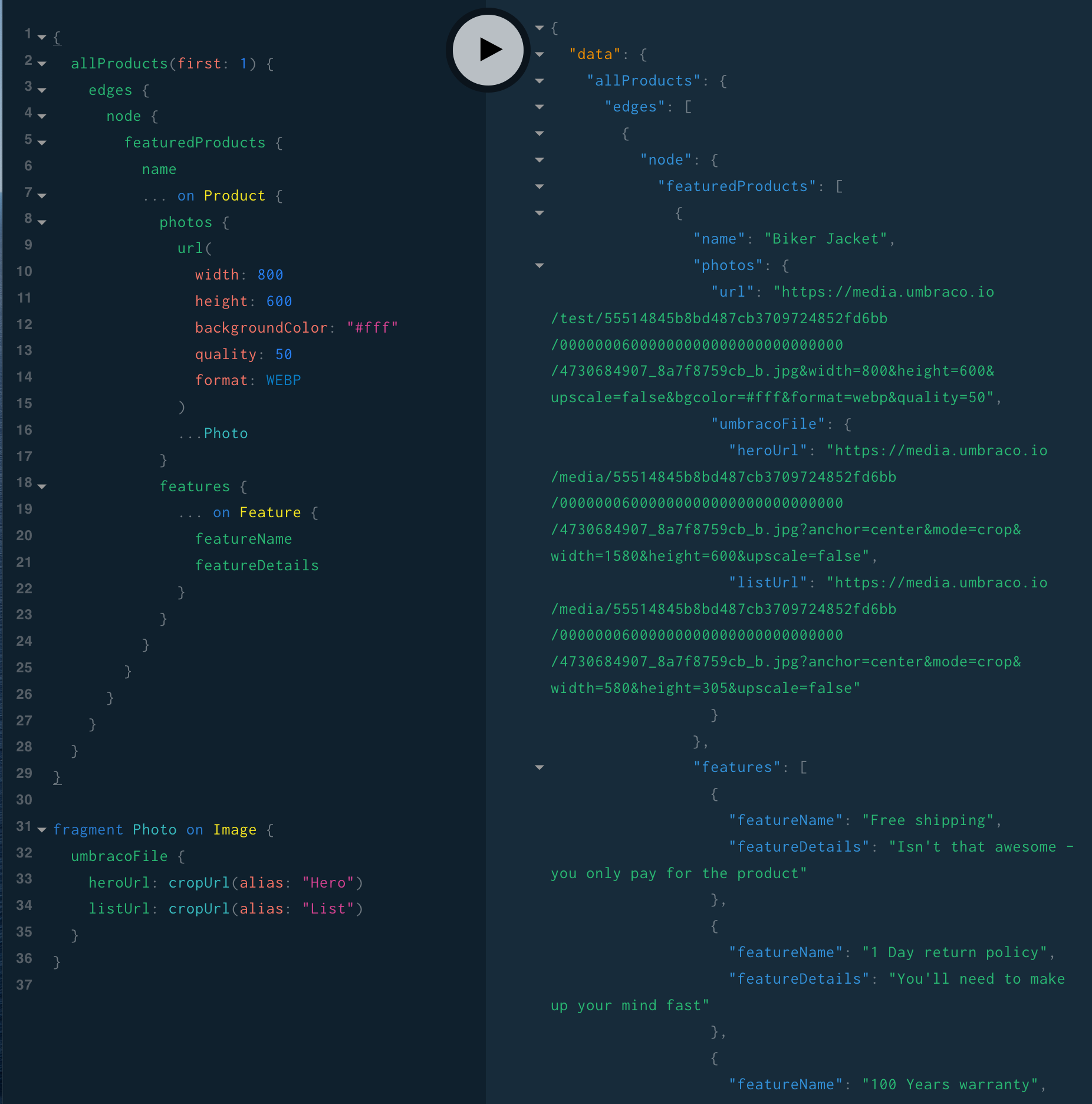Screen dimensions: 1092x1104
Task: Click the width value 800
Action: (270, 275)
